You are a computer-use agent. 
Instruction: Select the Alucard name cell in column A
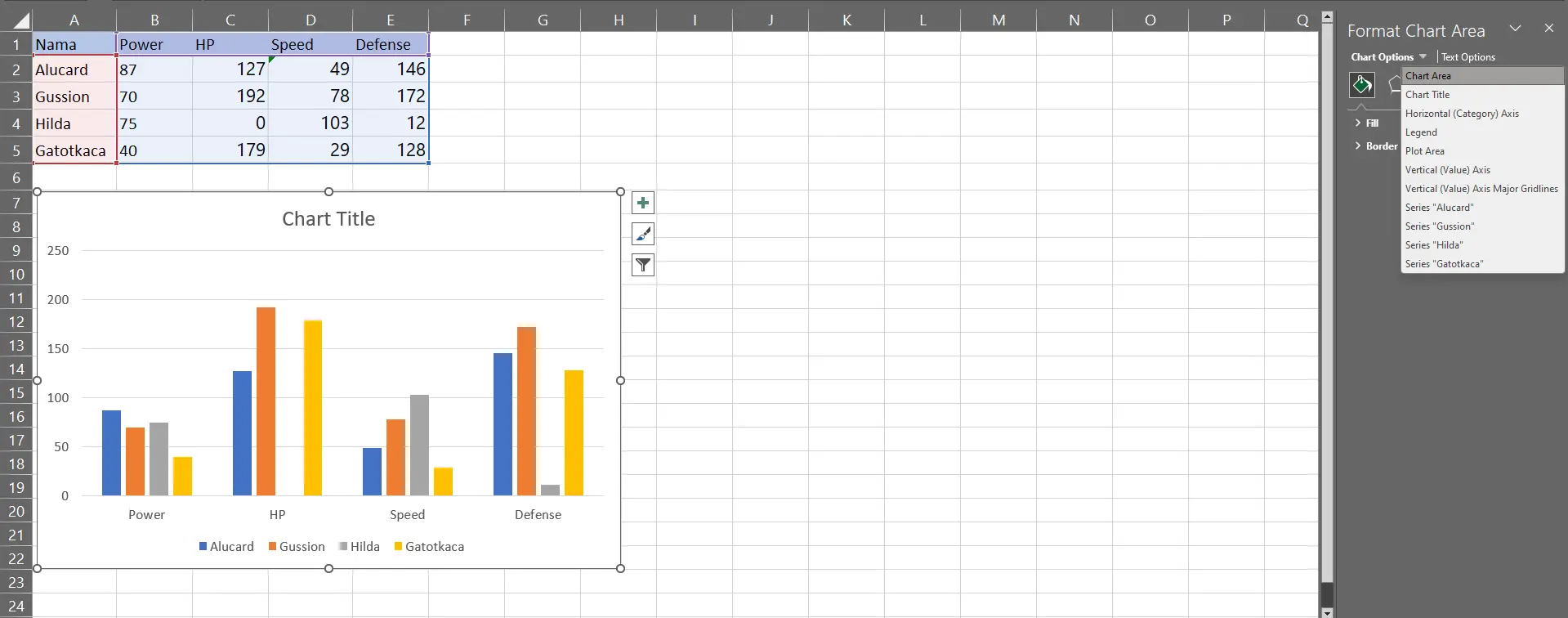(x=74, y=69)
